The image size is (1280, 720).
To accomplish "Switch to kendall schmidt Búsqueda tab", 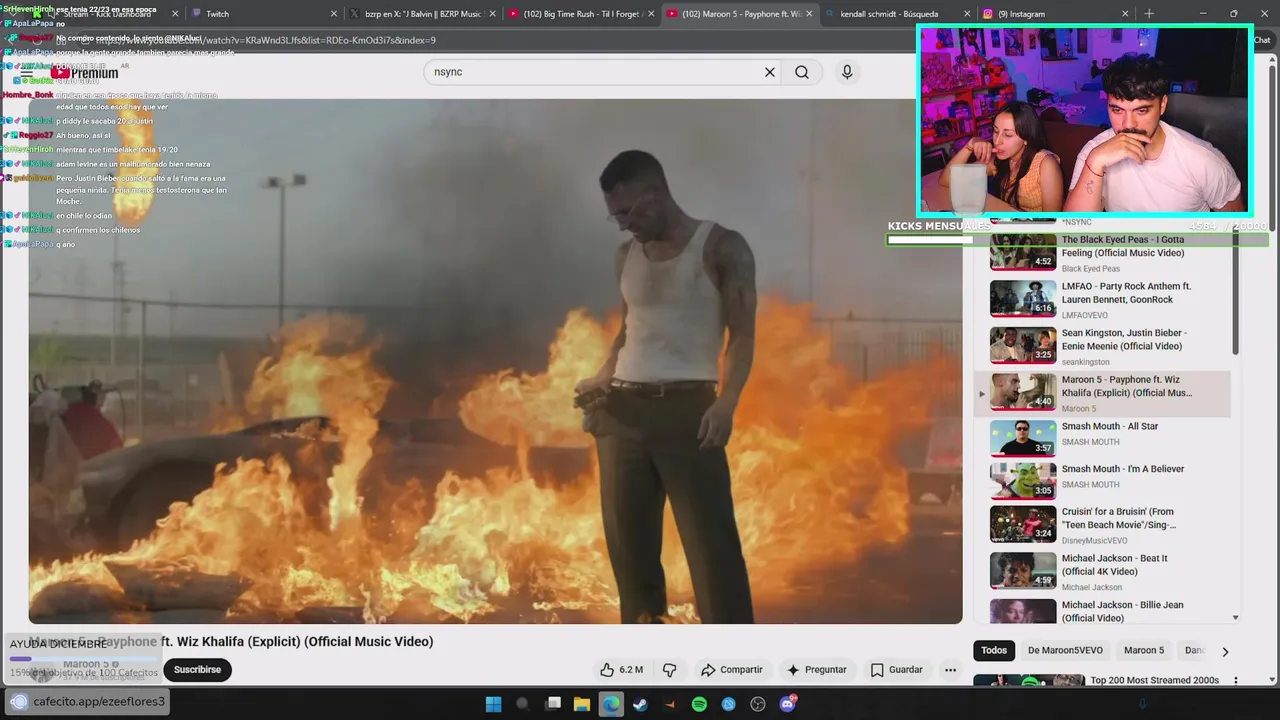I will pyautogui.click(x=895, y=14).
